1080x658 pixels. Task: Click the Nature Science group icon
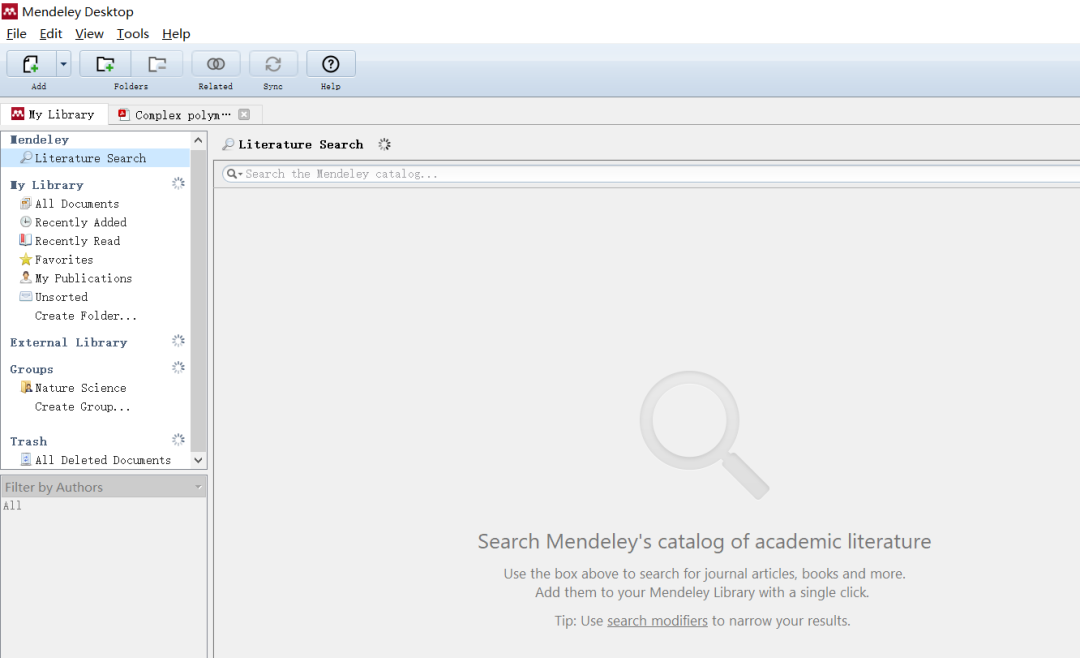tap(26, 387)
